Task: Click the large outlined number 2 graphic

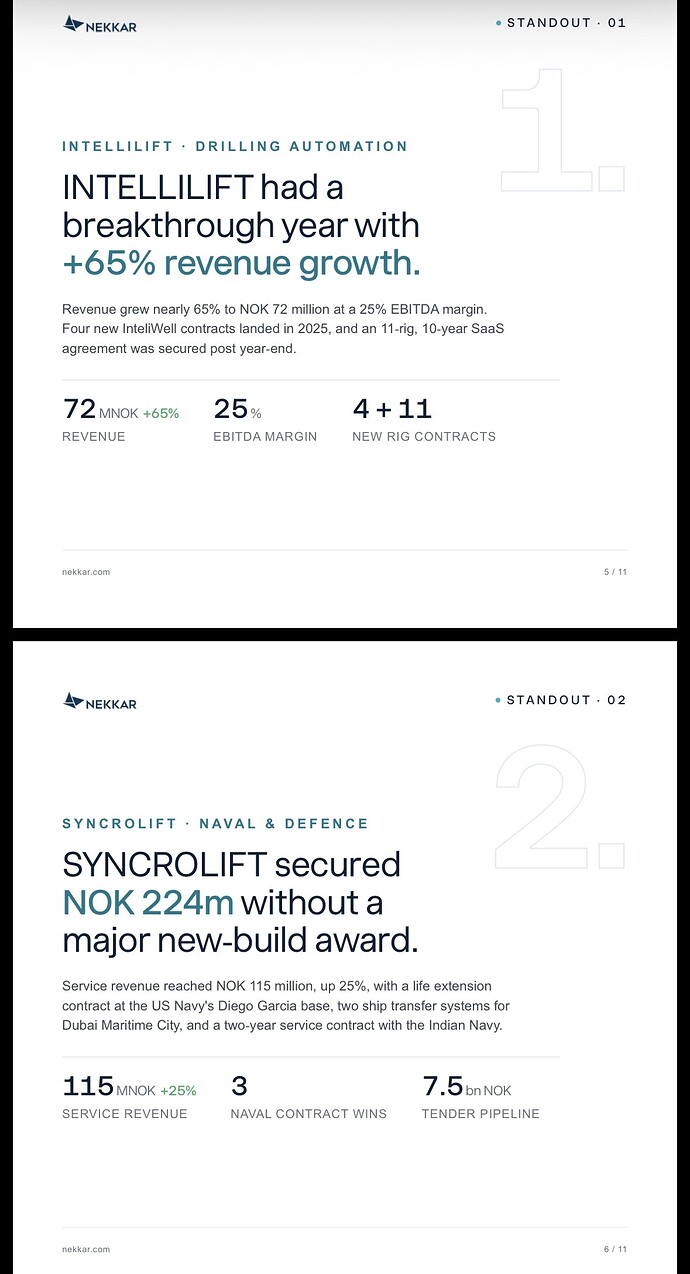Action: pyautogui.click(x=560, y=807)
